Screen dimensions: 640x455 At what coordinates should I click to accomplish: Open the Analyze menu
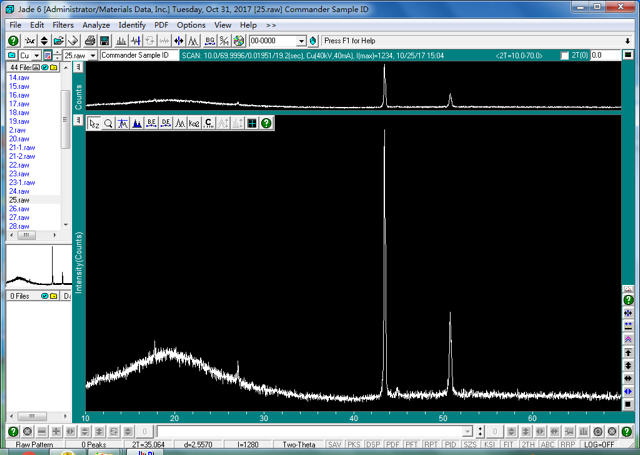[96, 25]
